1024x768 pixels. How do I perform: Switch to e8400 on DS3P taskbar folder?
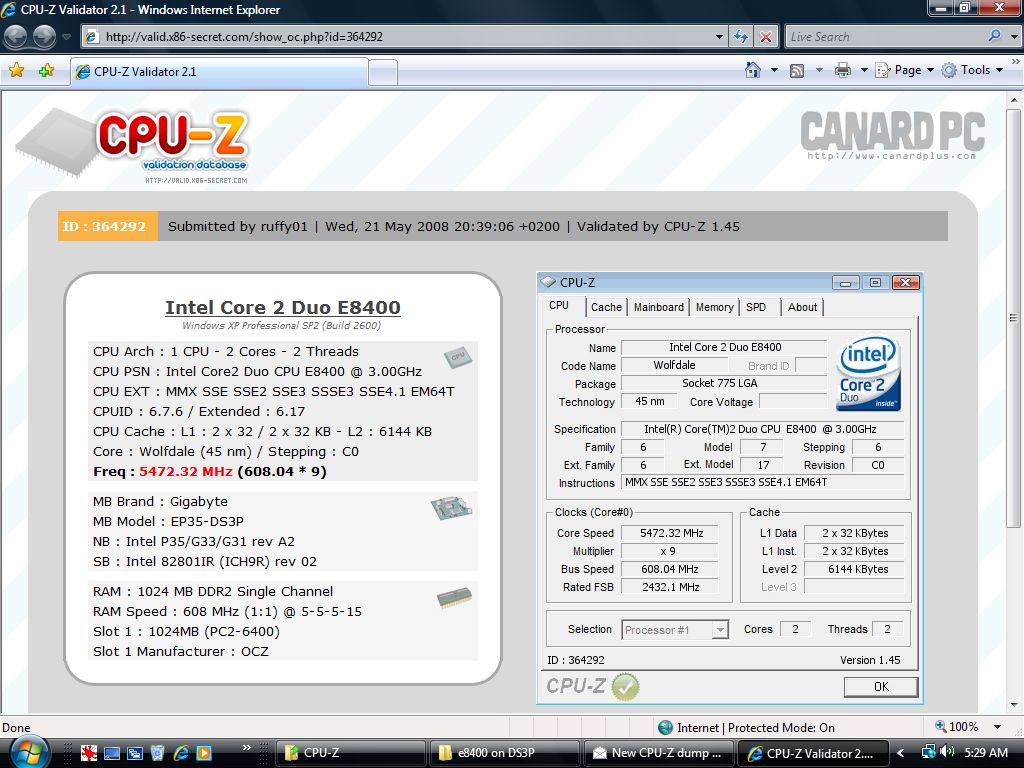(x=505, y=753)
